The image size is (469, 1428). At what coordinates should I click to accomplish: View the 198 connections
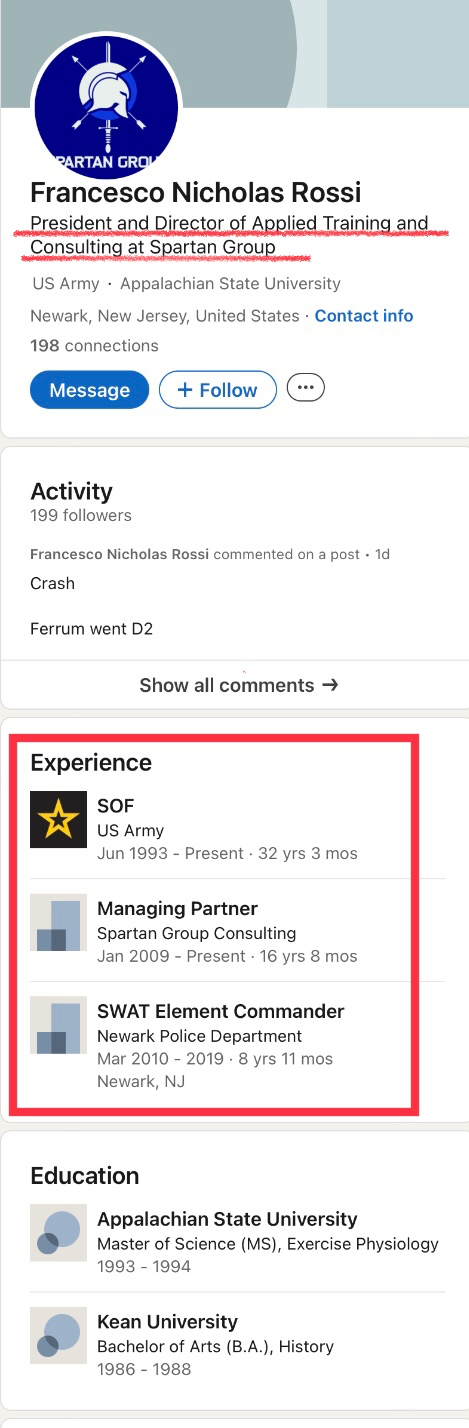94,345
